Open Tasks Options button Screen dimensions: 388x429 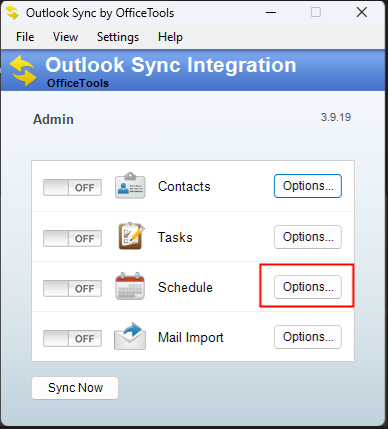coord(308,237)
